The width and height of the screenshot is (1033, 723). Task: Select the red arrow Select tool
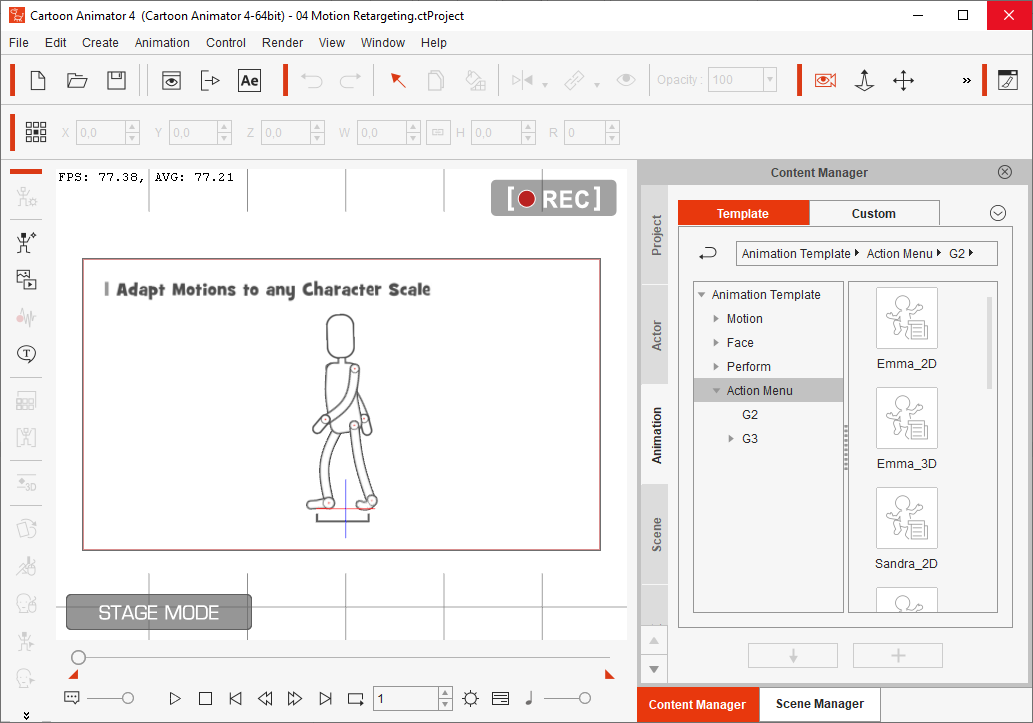click(398, 80)
